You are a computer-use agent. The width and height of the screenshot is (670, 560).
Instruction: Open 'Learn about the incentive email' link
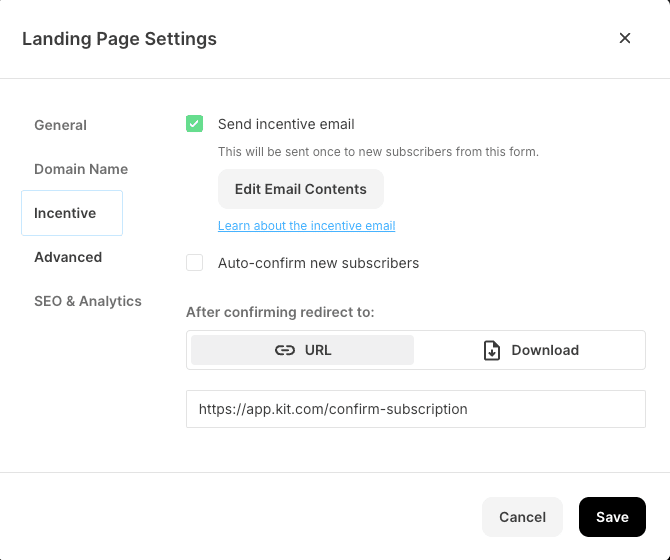(306, 226)
